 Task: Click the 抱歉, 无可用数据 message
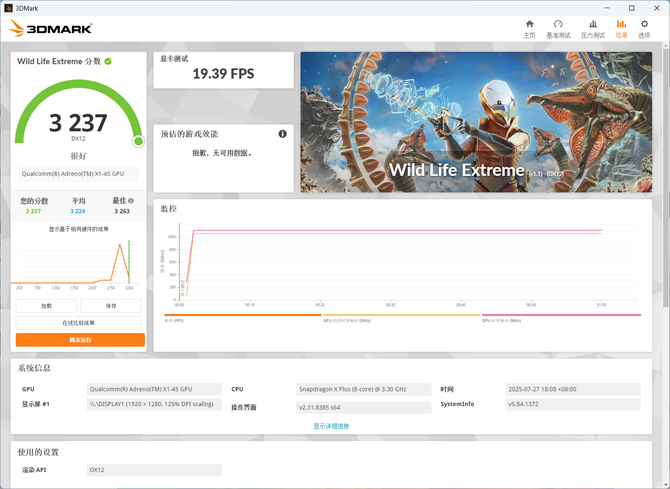click(x=222, y=153)
